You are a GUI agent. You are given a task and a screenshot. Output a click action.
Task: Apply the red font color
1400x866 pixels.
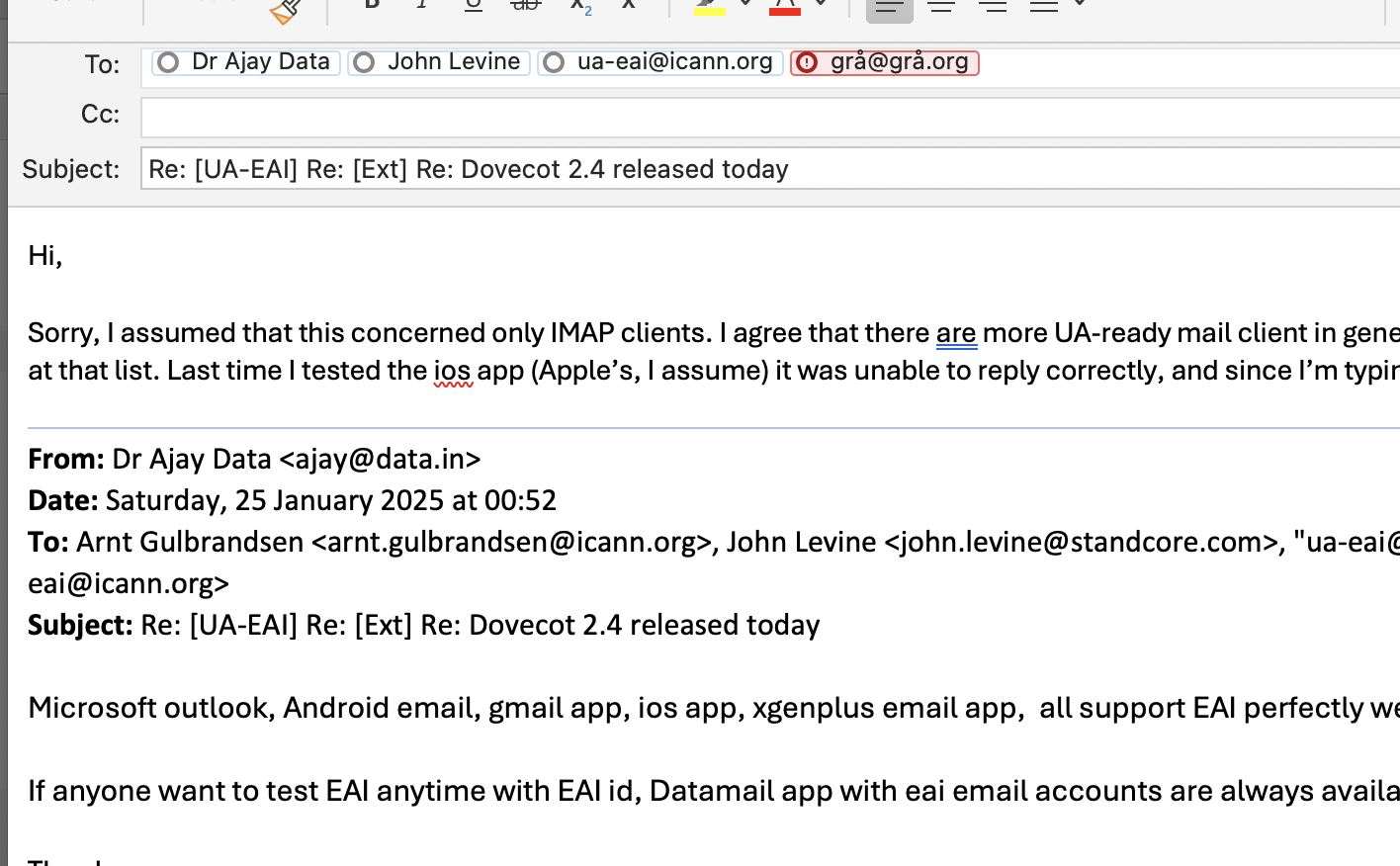[785, 7]
